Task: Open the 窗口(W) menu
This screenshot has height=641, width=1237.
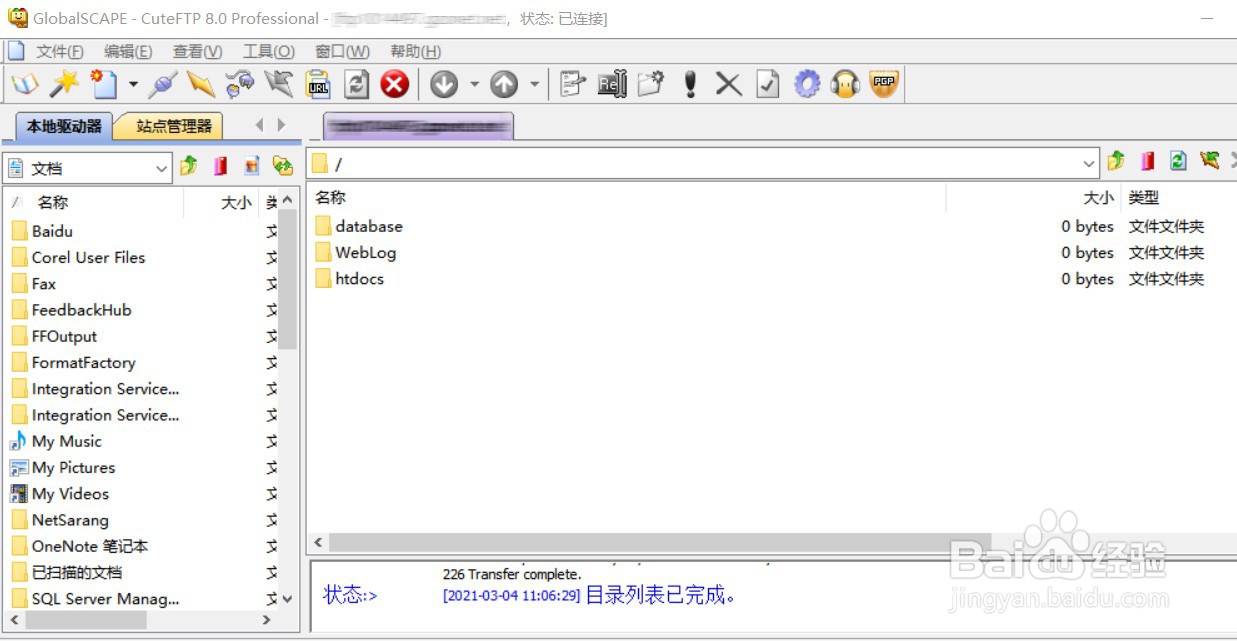Action: coord(342,51)
